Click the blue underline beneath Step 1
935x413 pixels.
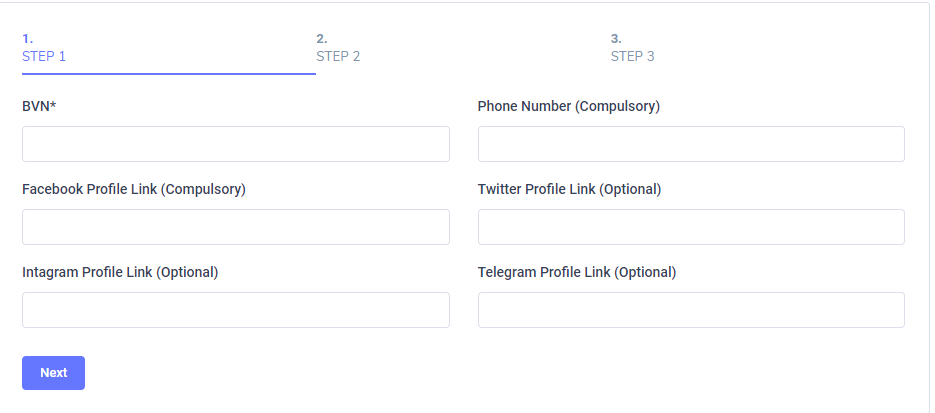tap(168, 74)
